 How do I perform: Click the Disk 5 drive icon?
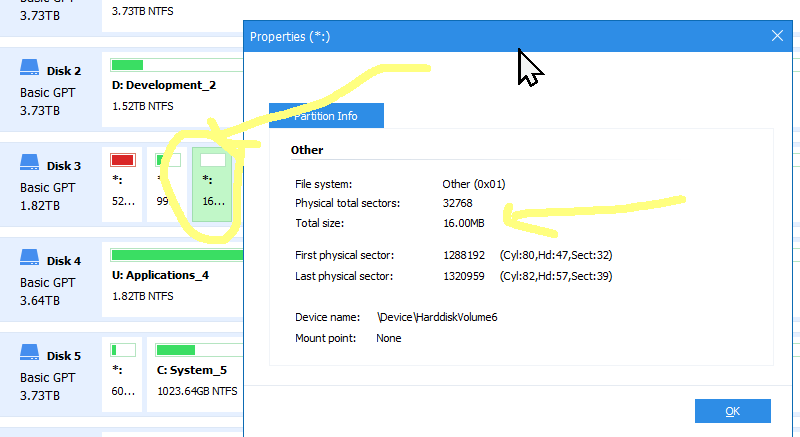click(x=30, y=352)
